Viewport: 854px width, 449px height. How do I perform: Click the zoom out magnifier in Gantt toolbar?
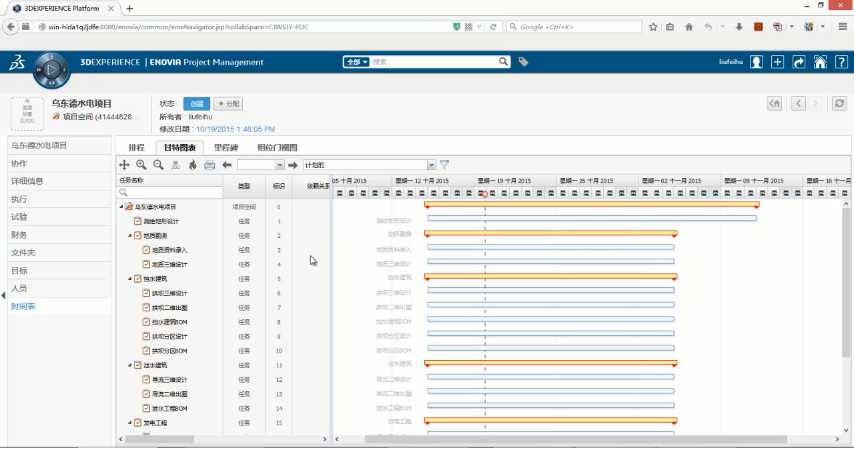[157, 164]
